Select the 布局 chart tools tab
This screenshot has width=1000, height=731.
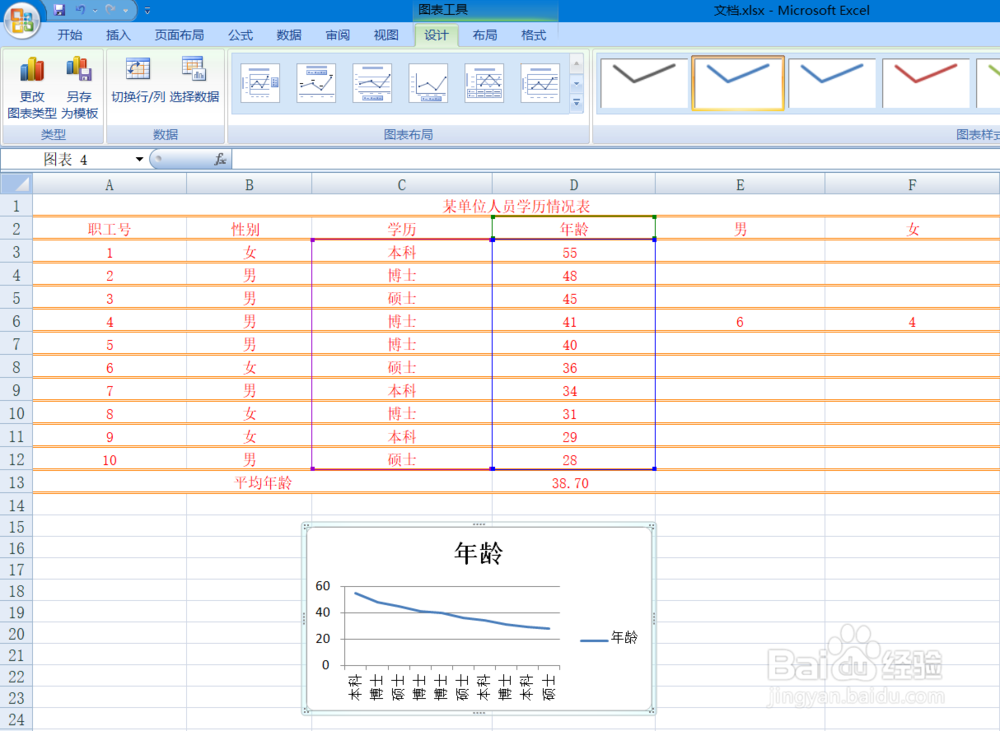[485, 35]
